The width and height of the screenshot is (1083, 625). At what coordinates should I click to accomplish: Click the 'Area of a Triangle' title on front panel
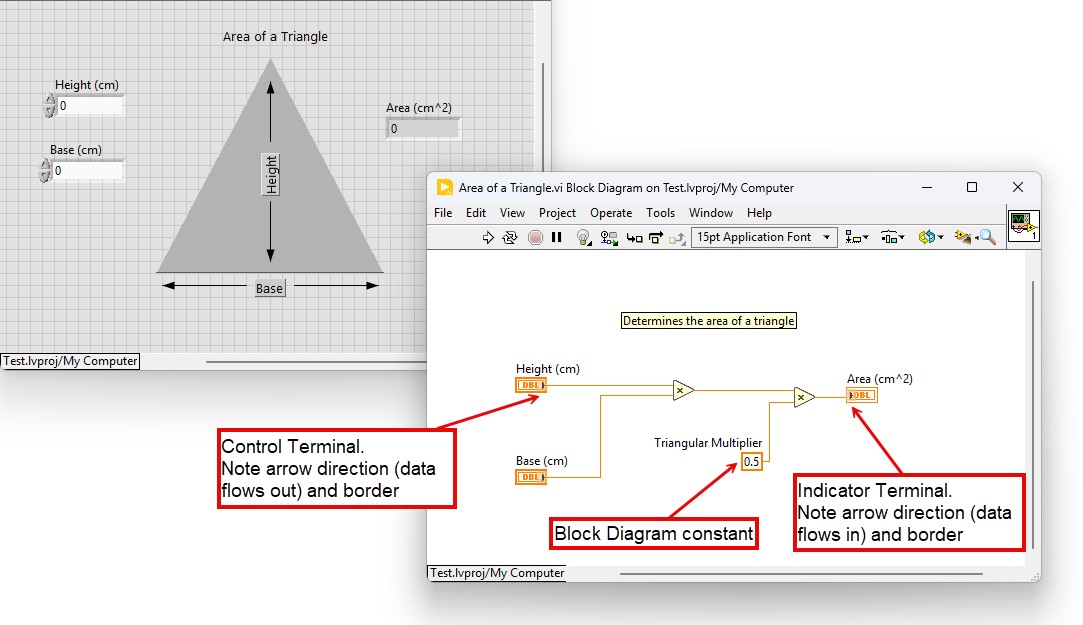275,37
